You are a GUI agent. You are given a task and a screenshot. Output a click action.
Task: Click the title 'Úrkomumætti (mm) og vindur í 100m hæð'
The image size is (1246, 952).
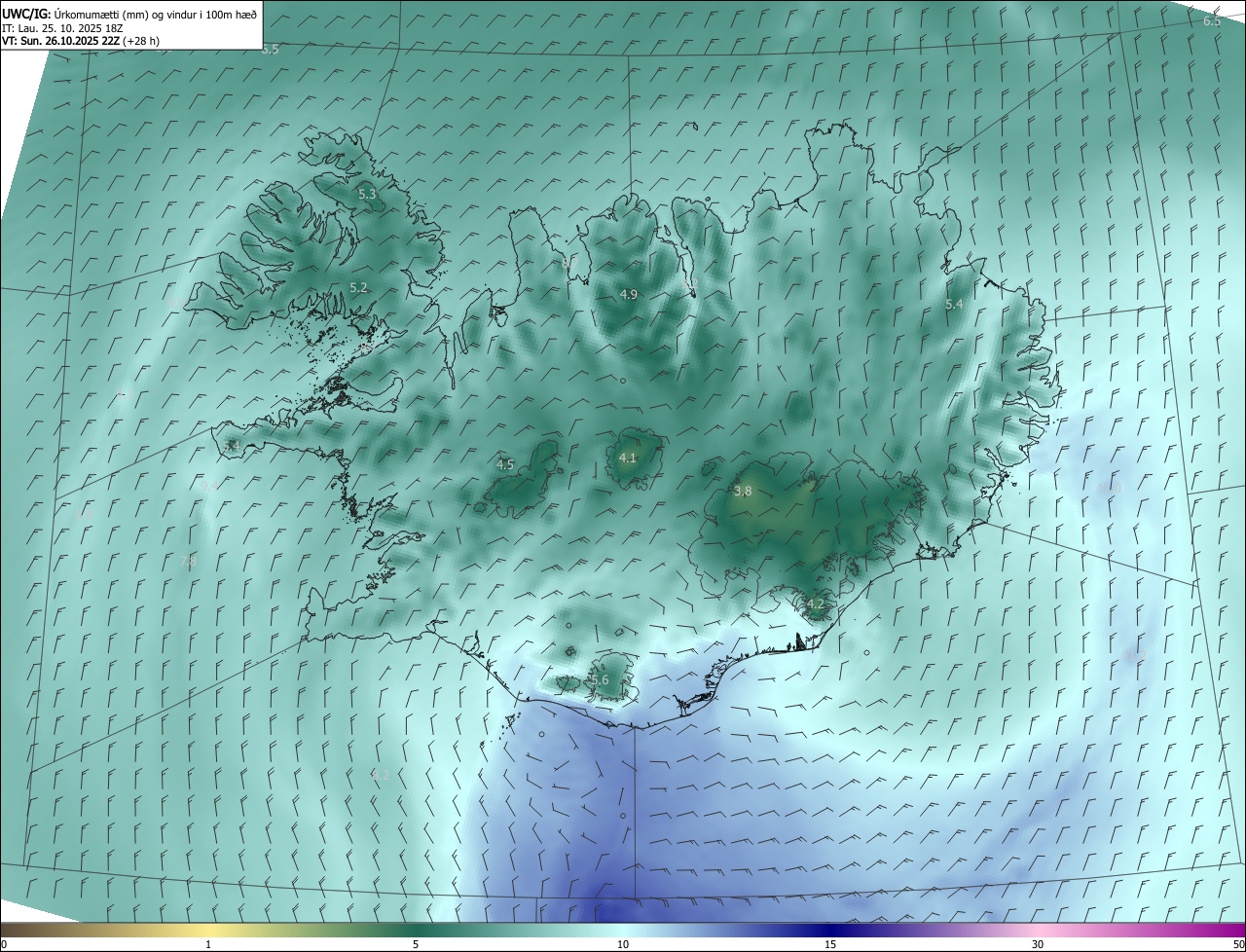pyautogui.click(x=155, y=14)
